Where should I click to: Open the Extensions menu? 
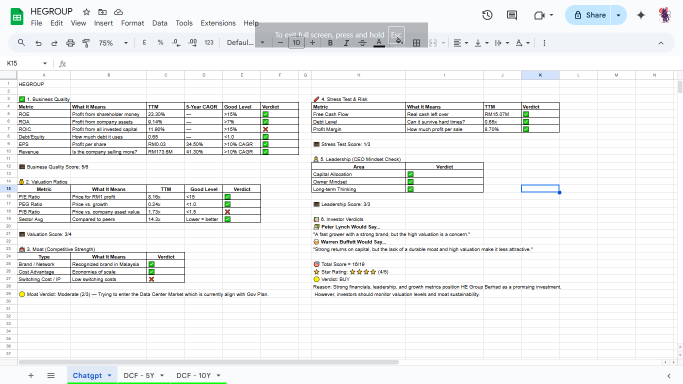tap(218, 23)
